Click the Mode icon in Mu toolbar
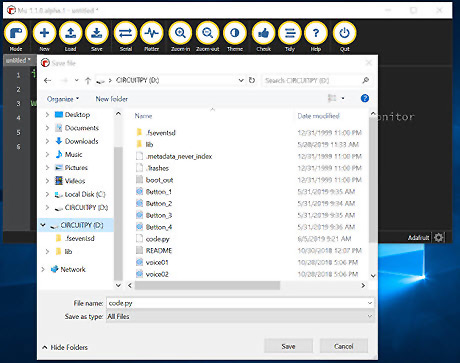The image size is (460, 363). [16, 33]
